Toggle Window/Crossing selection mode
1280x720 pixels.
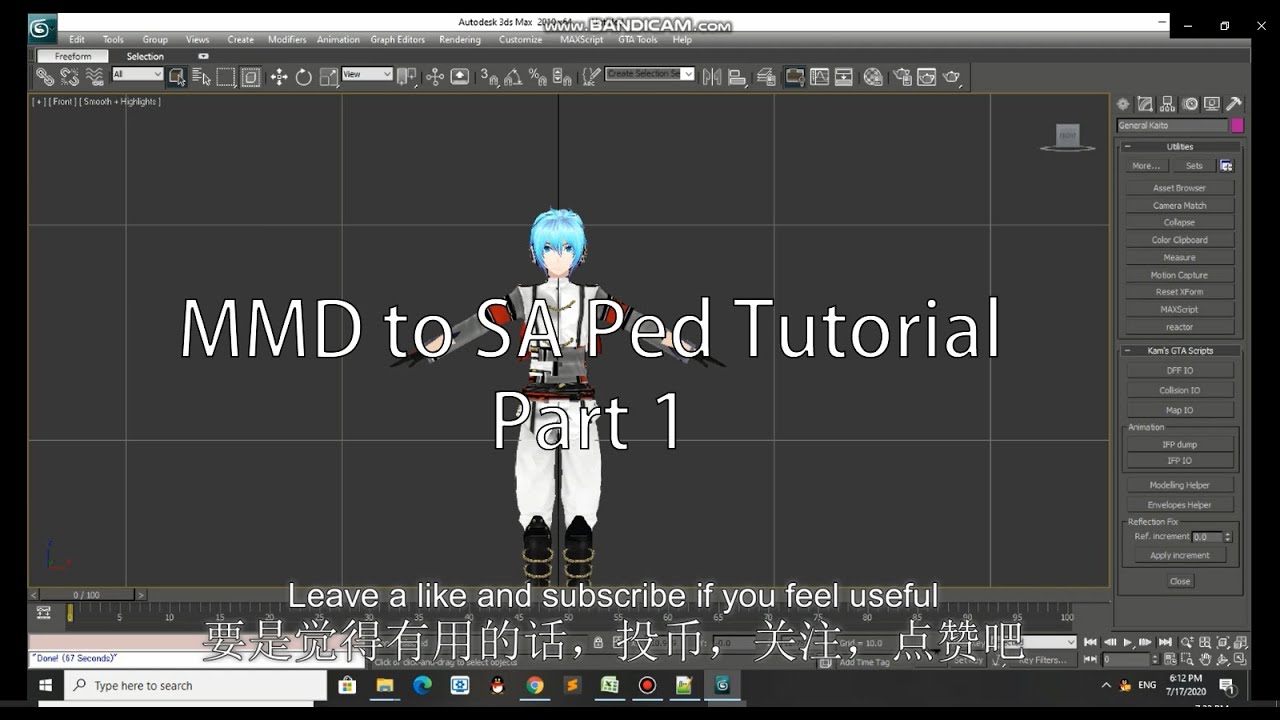pos(251,76)
